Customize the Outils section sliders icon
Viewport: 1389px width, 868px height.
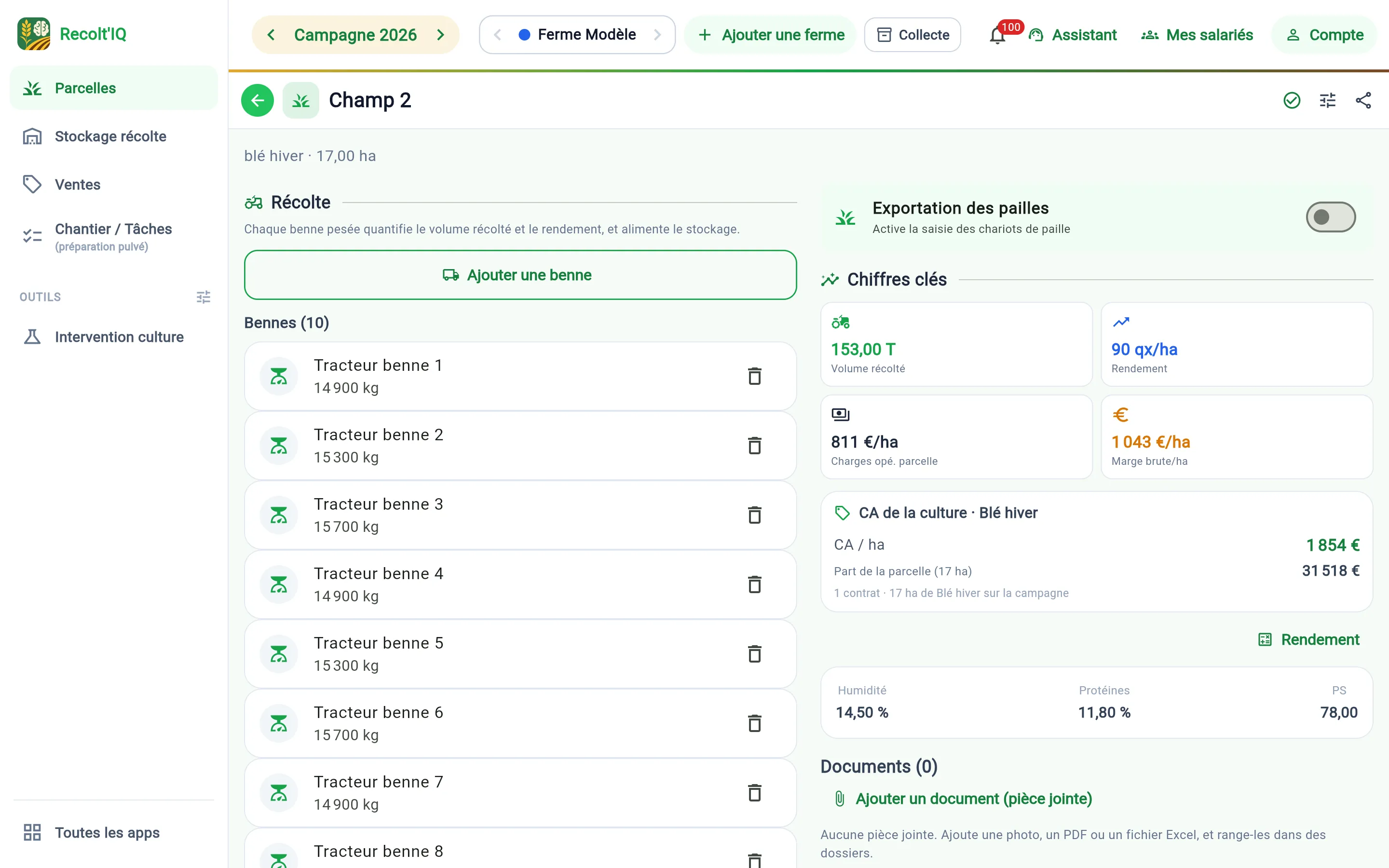tap(204, 297)
